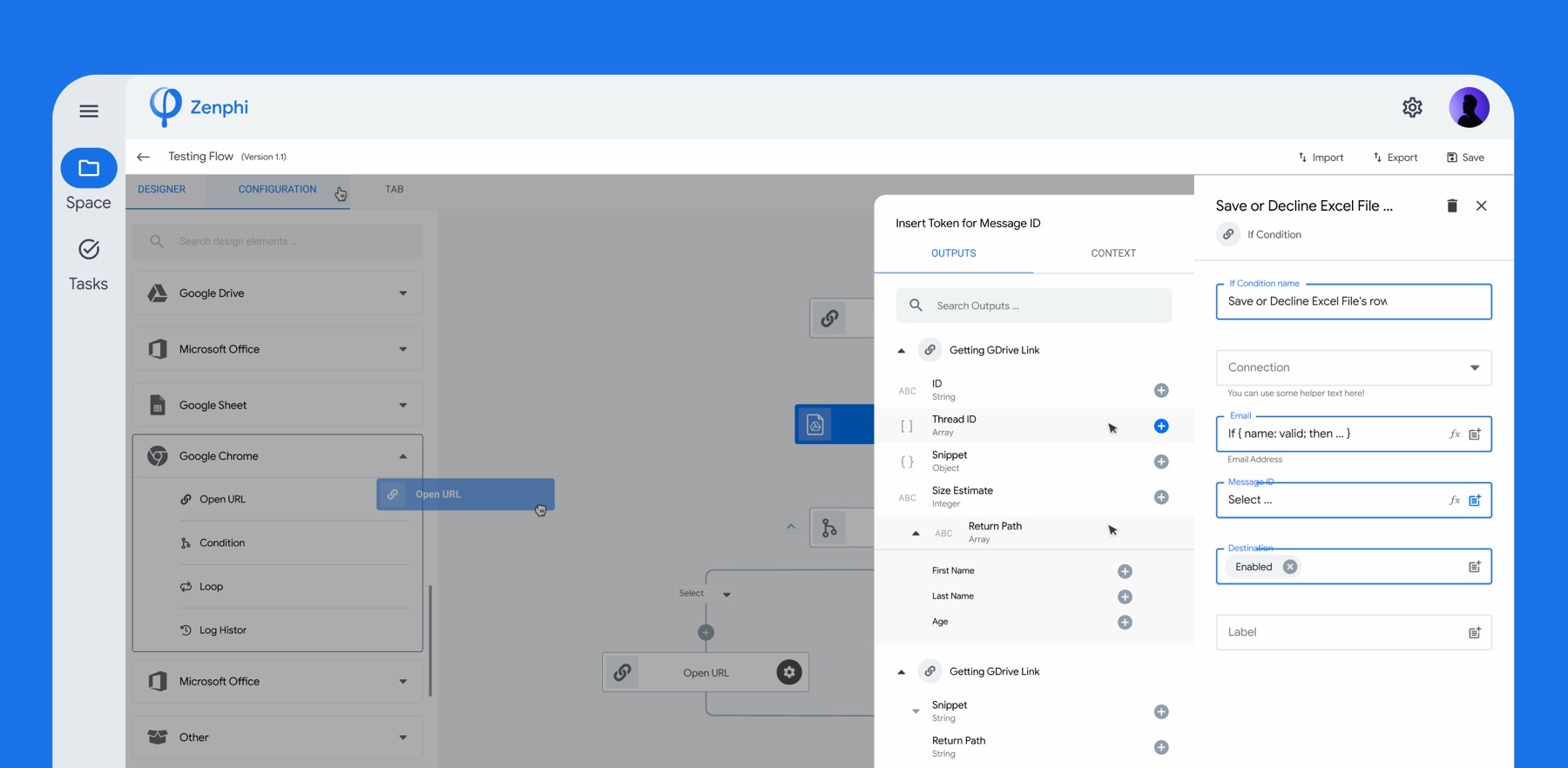Open the fx formula for Email field
Image resolution: width=1568 pixels, height=768 pixels.
(1454, 434)
